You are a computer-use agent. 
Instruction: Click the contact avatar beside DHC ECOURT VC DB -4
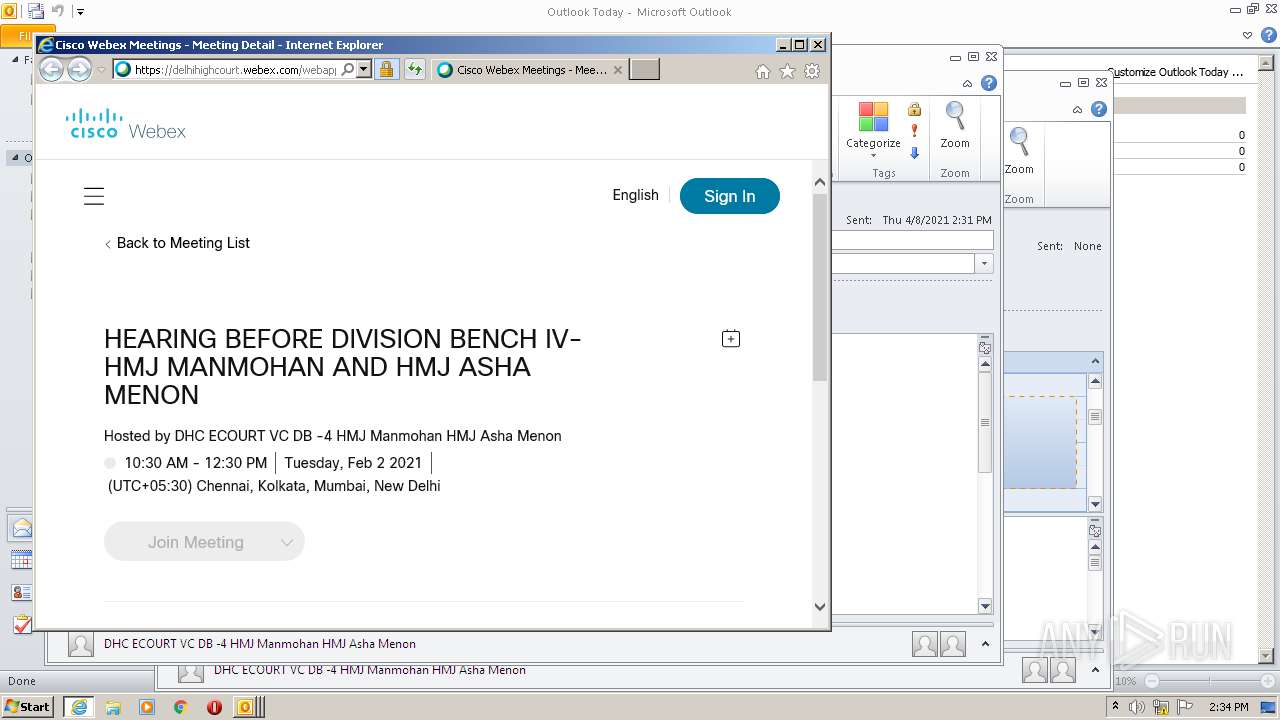[81, 645]
